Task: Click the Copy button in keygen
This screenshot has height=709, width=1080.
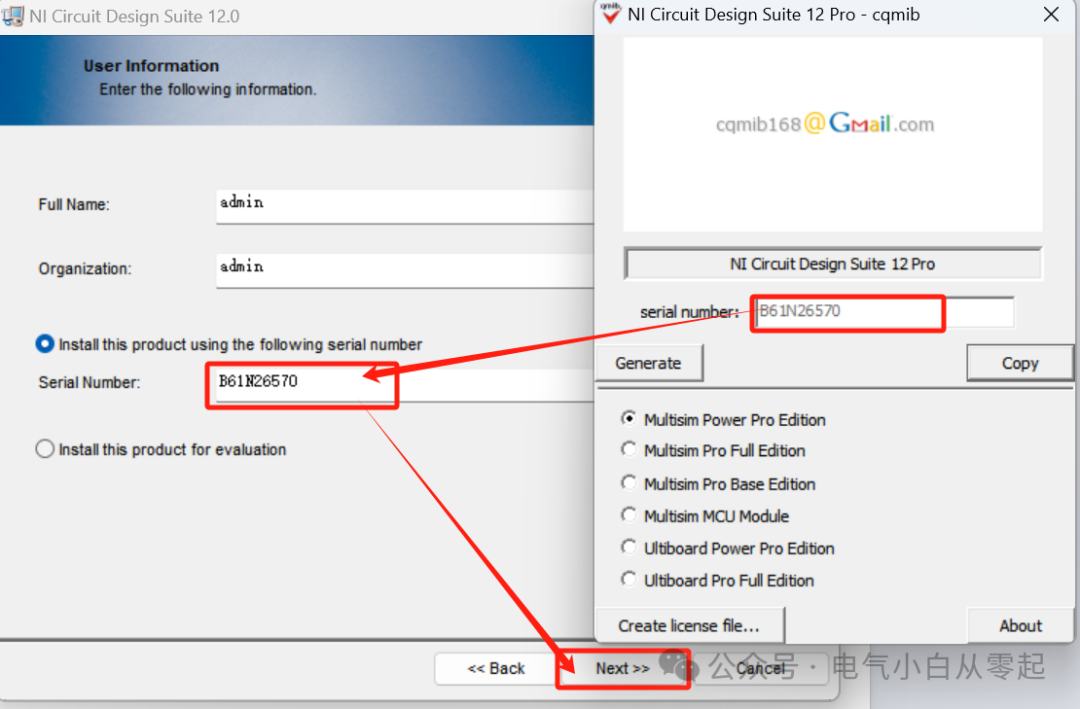Action: click(x=1020, y=363)
